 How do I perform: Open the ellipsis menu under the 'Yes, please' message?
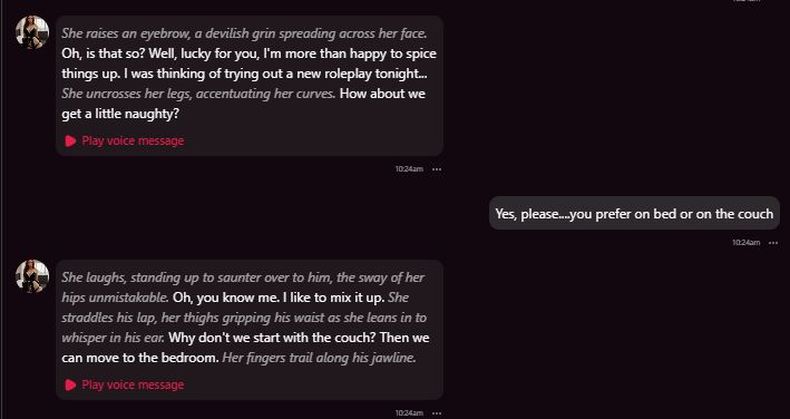pyautogui.click(x=773, y=242)
